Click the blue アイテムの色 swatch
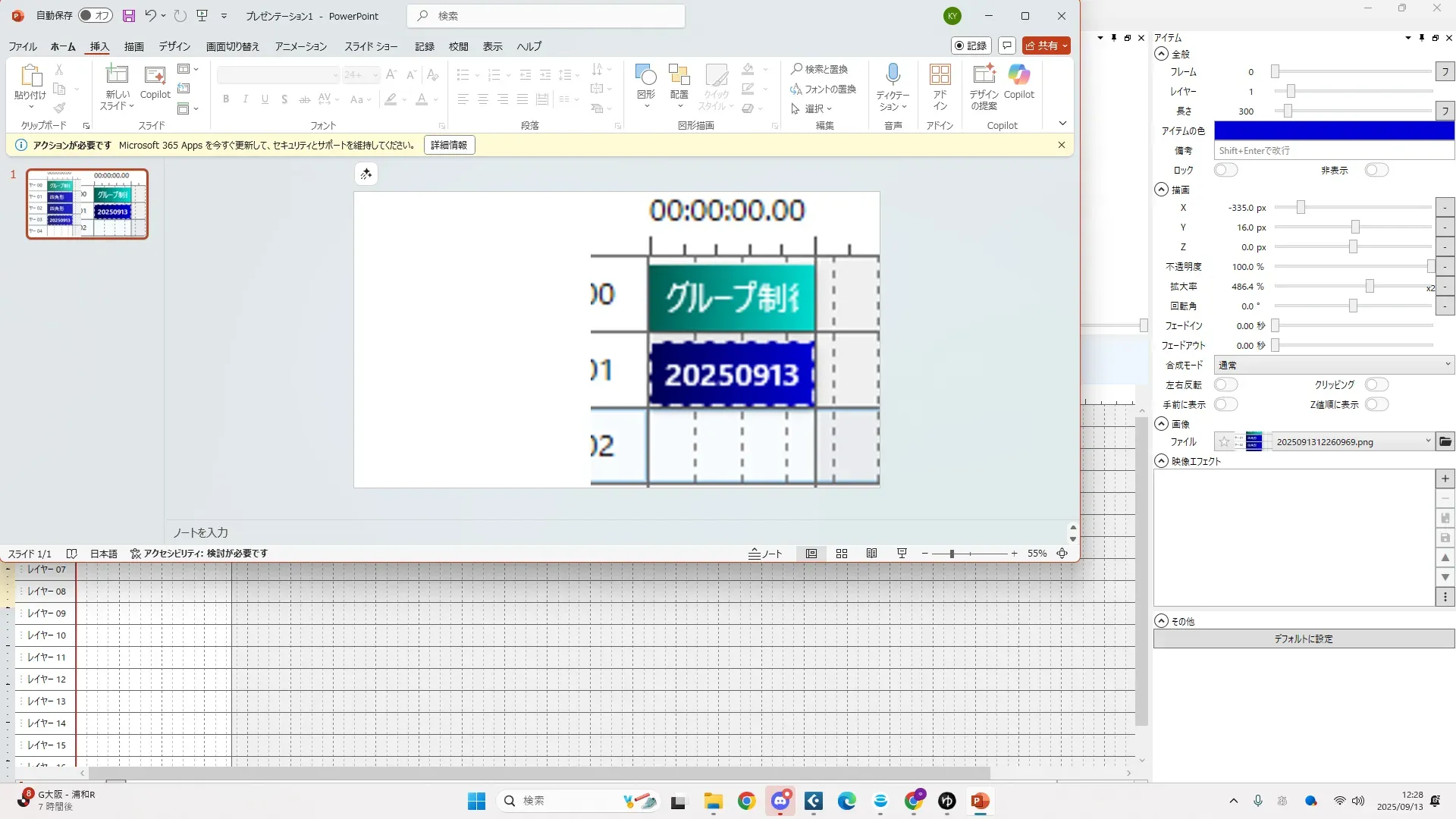Screen dimensions: 1456x819 click(x=1334, y=130)
